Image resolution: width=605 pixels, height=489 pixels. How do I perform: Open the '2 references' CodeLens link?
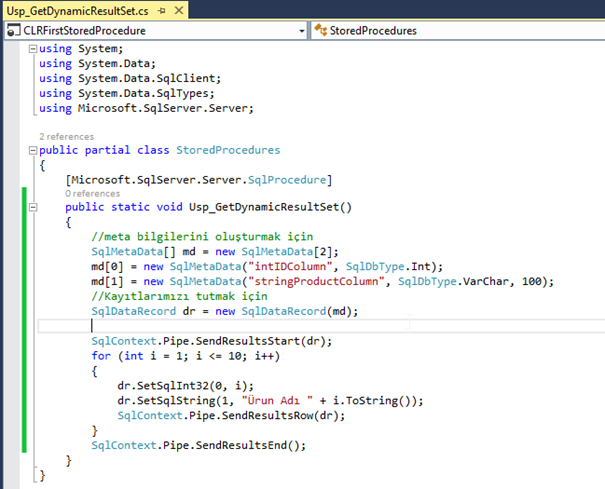pos(66,137)
